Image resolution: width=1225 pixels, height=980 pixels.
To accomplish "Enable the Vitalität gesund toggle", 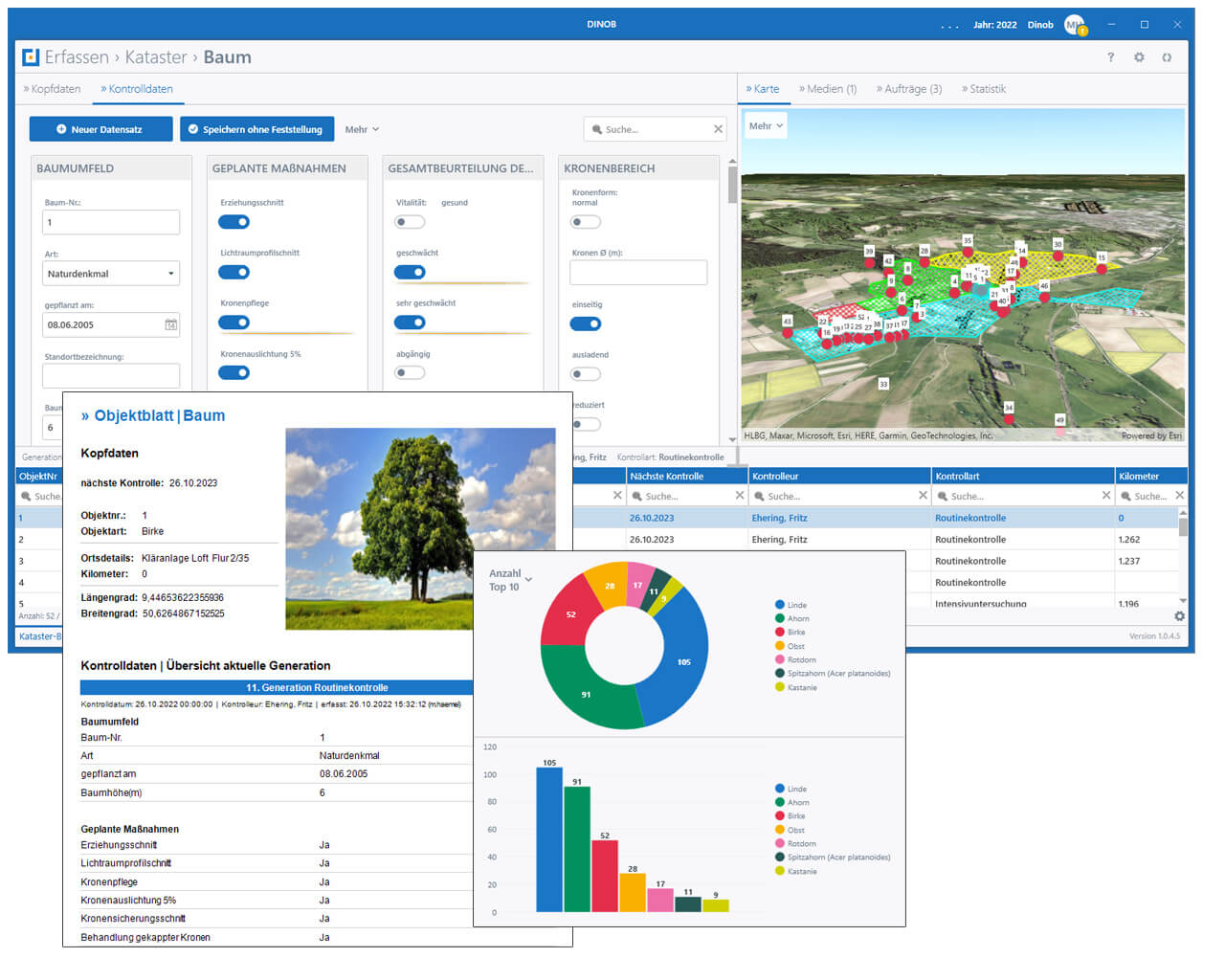I will [x=410, y=222].
